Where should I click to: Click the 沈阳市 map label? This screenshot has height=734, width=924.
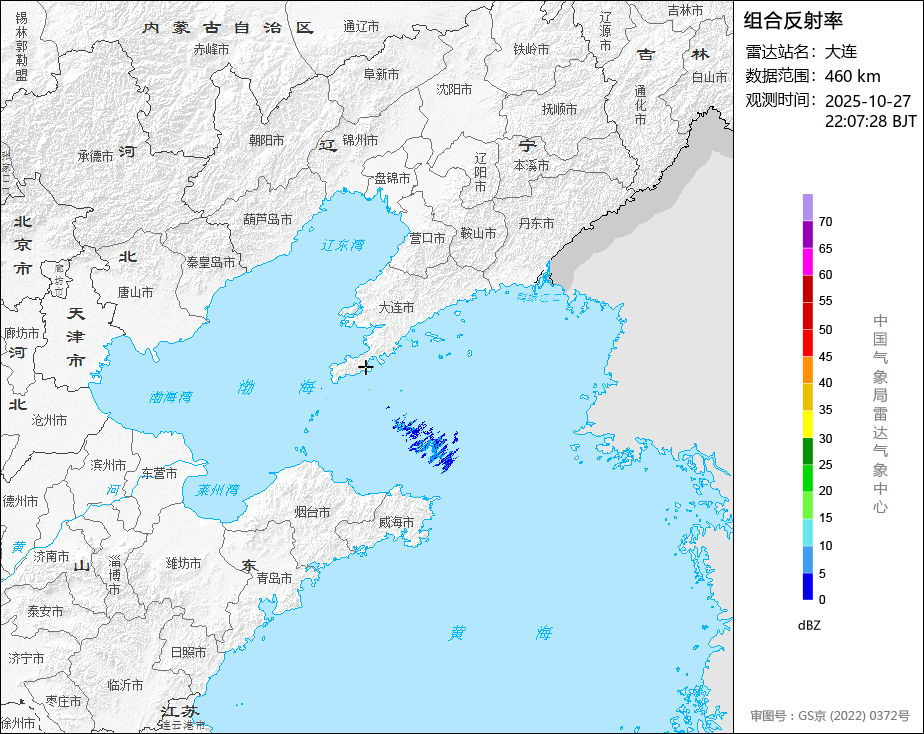click(x=454, y=90)
